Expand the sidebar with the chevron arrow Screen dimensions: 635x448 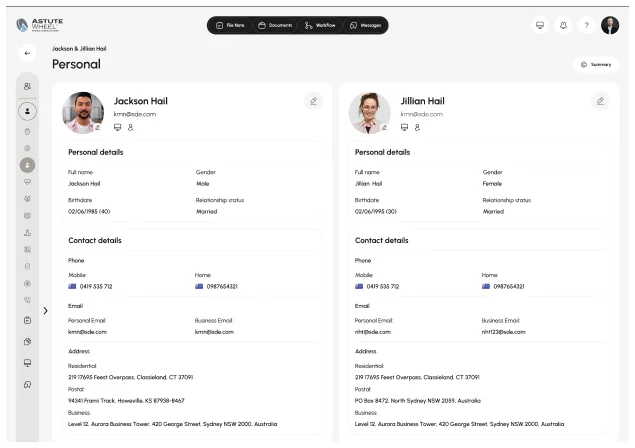(45, 311)
